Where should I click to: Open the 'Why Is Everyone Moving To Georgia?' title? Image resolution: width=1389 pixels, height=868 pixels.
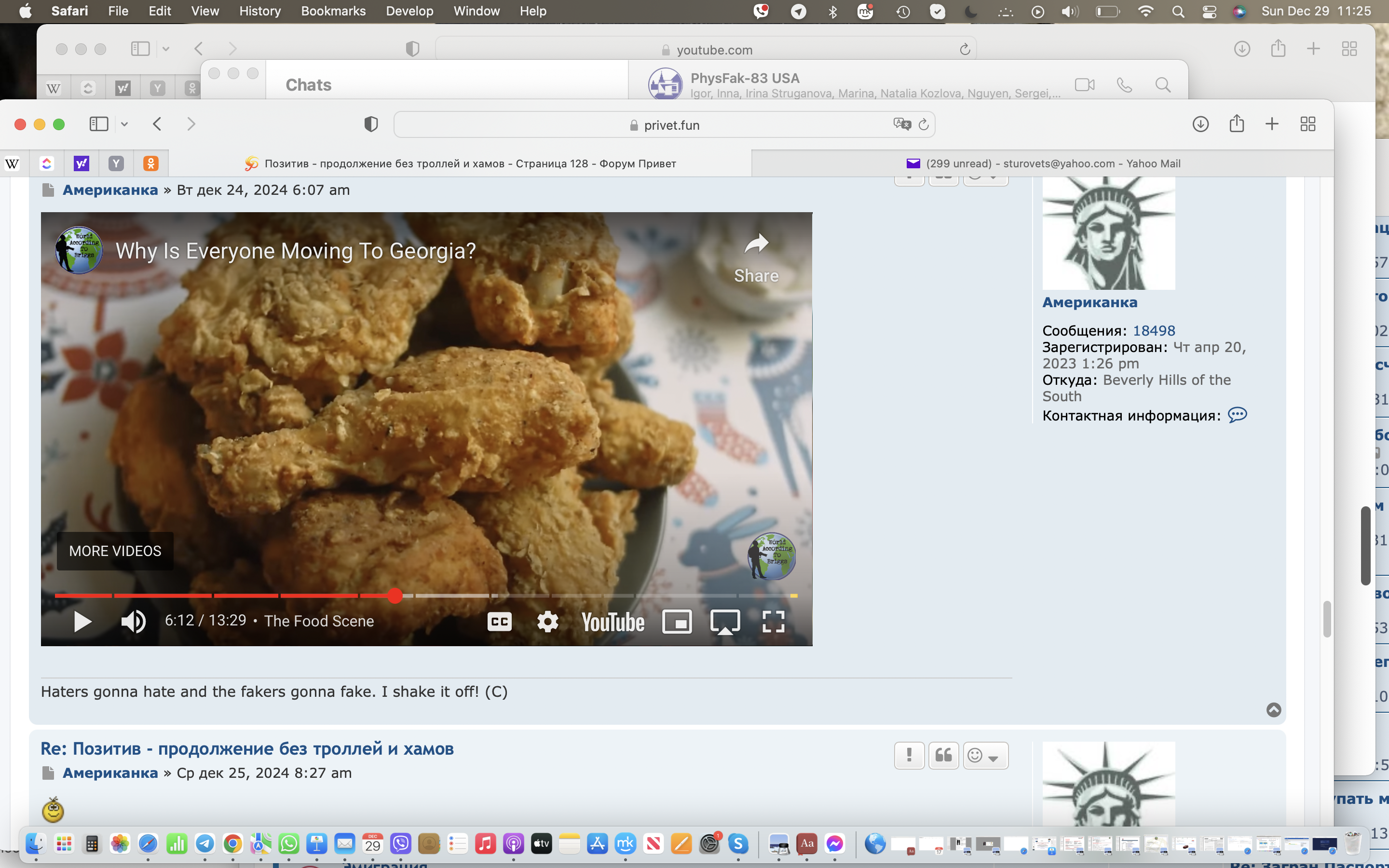296,251
